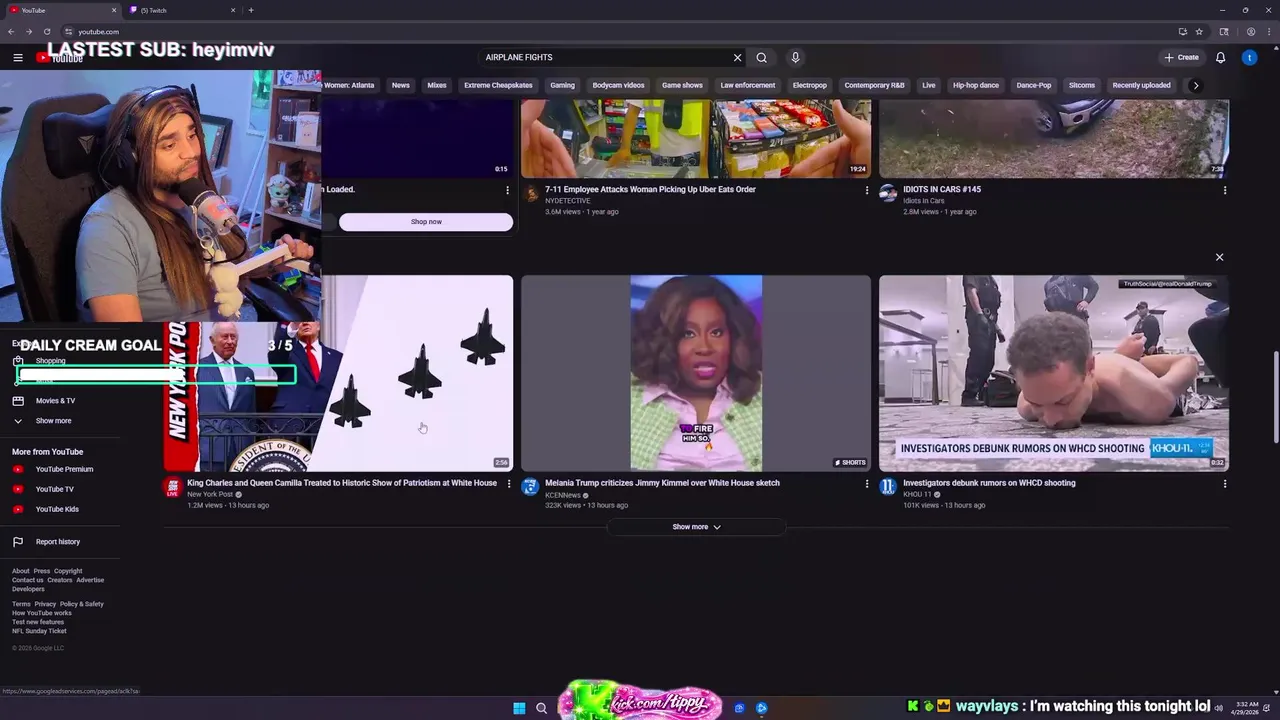Visit the KHOU 11 channel
This screenshot has height=720, width=1280.
(x=917, y=494)
